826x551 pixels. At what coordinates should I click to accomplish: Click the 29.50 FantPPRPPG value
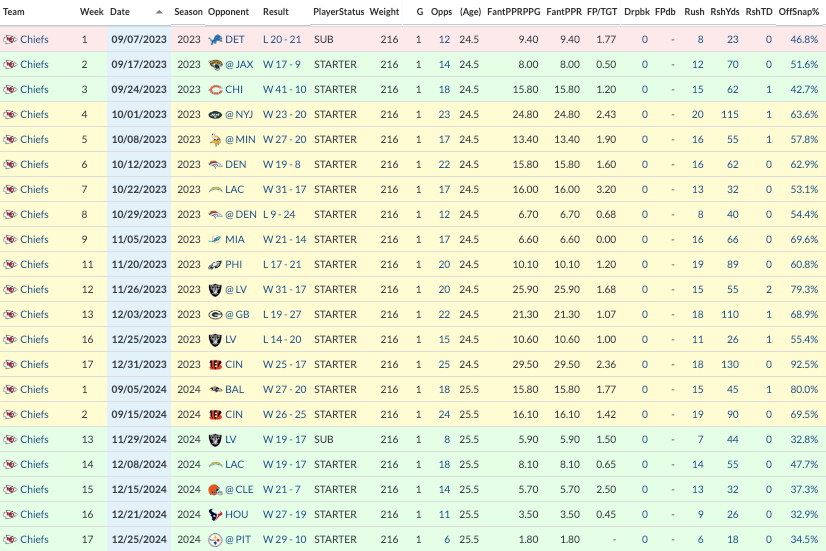click(525, 365)
